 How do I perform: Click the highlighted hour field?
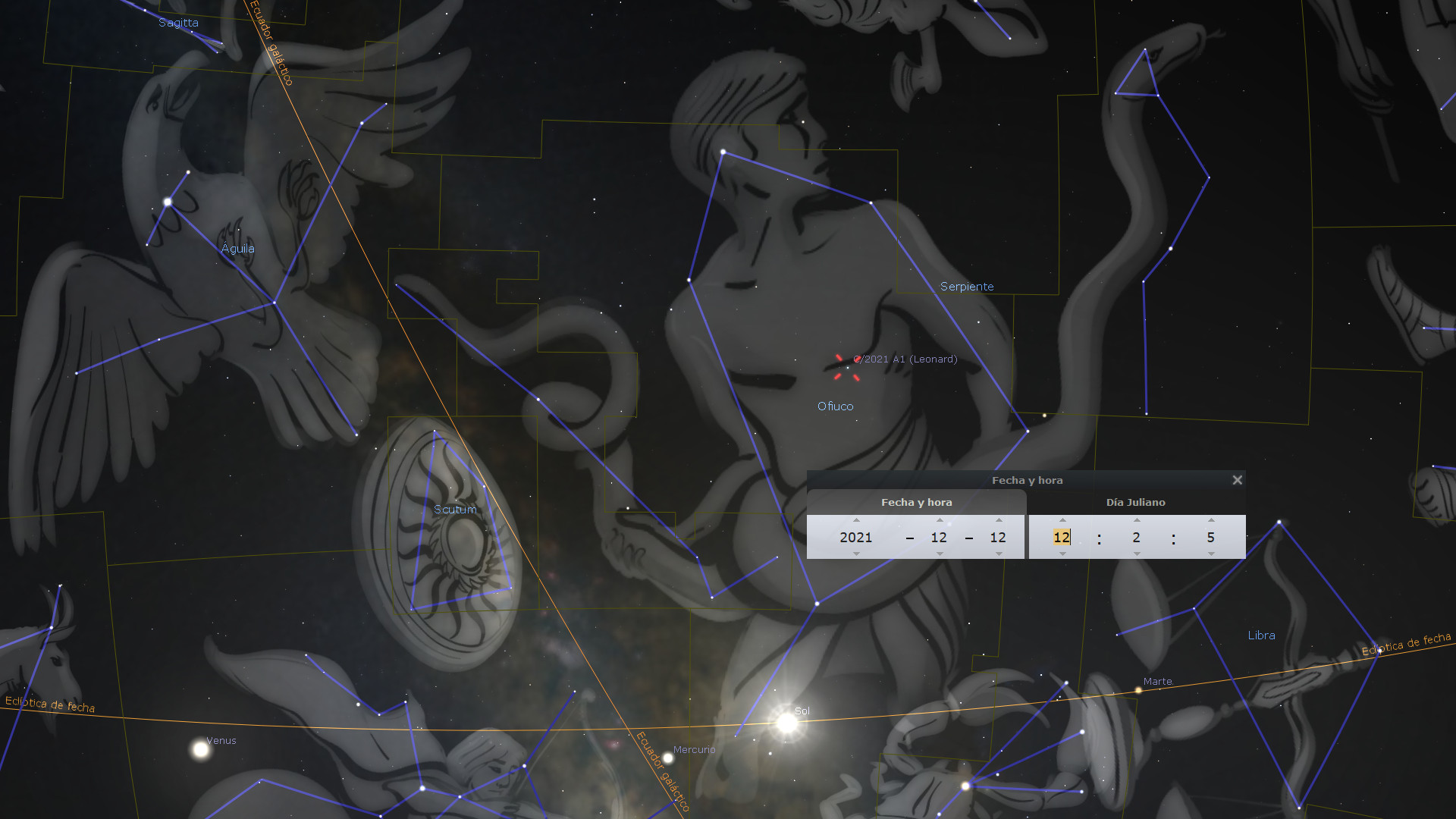point(1062,537)
